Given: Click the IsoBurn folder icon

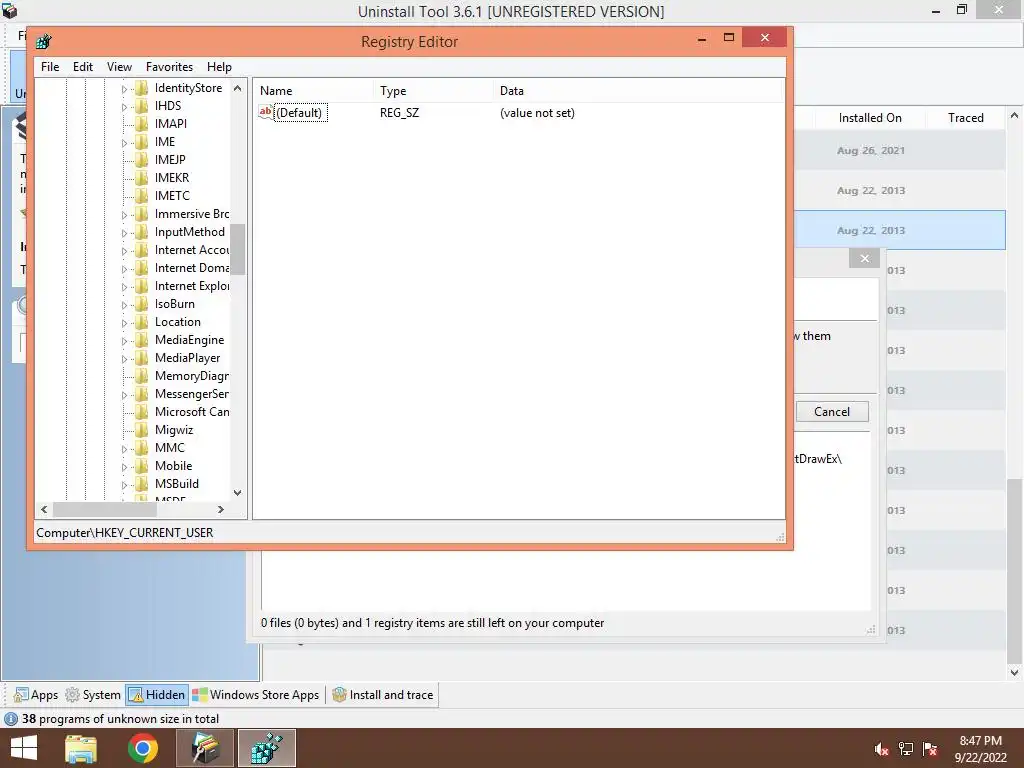Looking at the screenshot, I should point(141,304).
